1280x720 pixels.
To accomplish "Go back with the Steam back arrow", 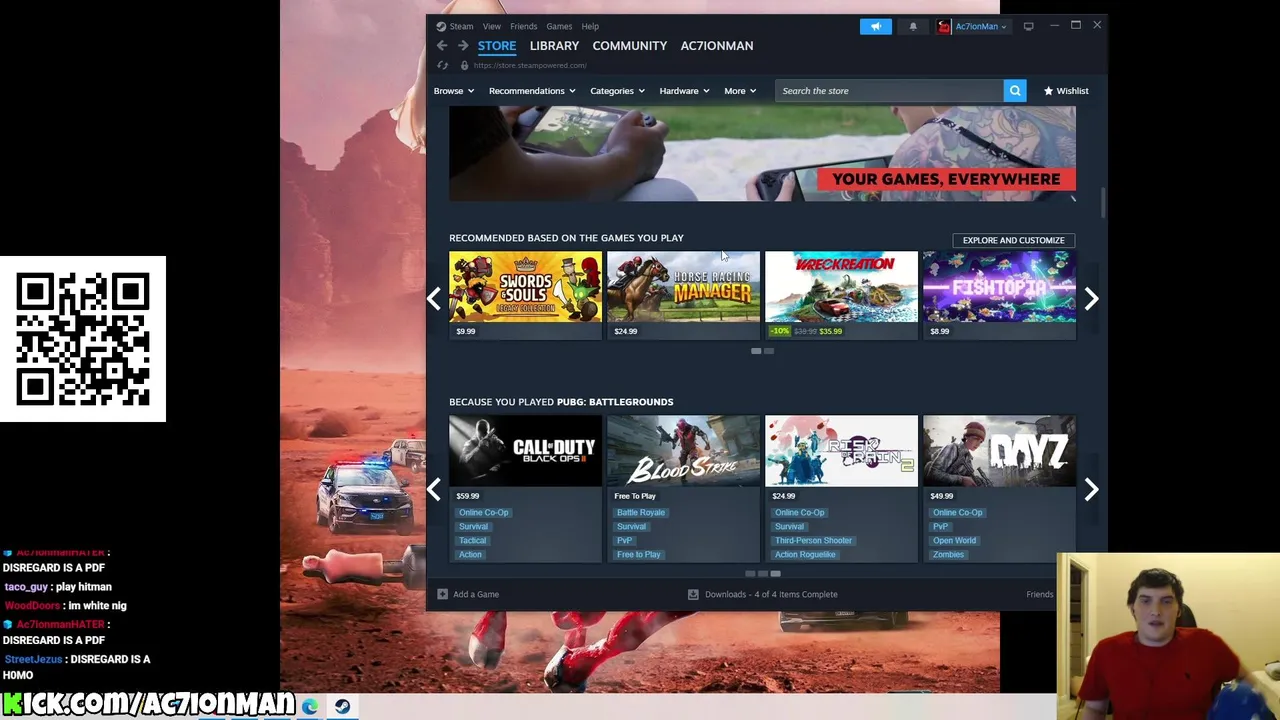I will (x=442, y=46).
